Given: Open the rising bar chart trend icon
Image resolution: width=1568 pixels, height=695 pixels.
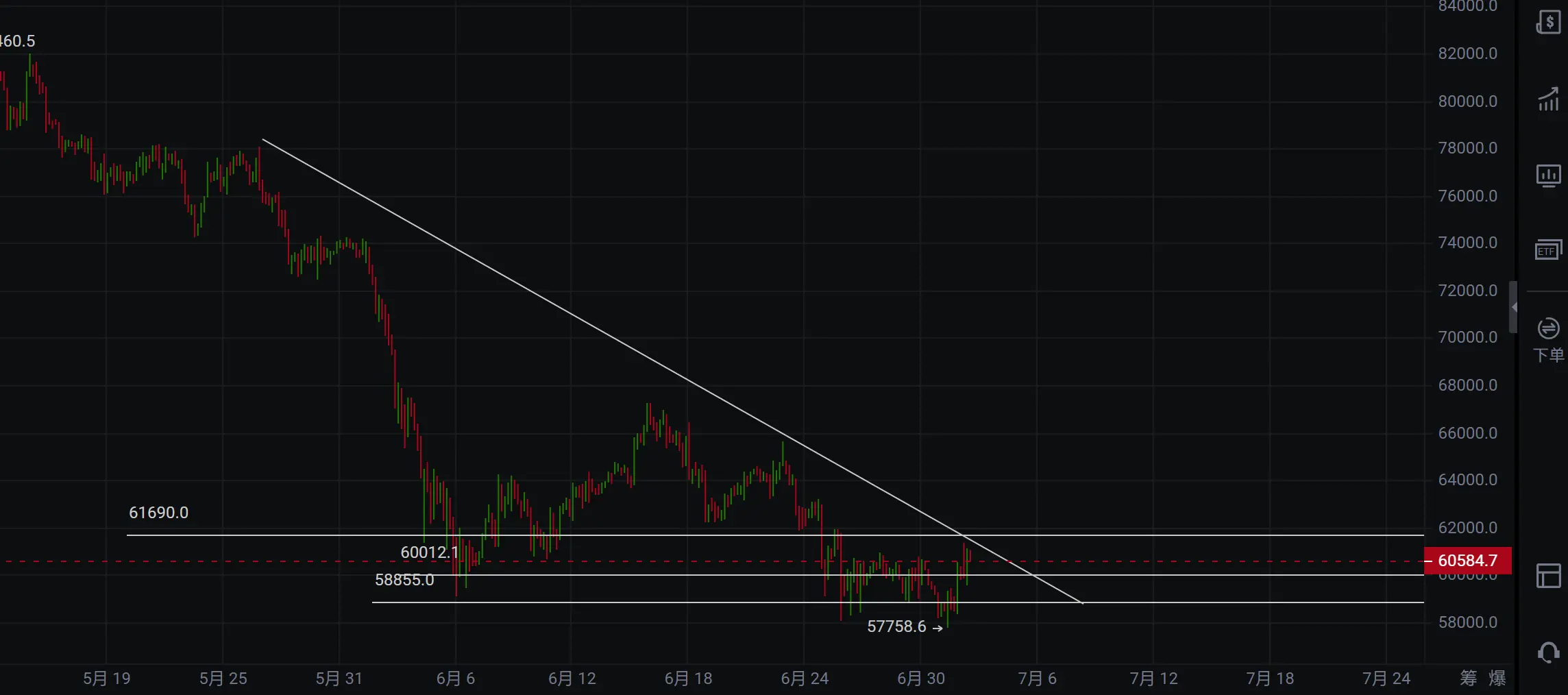Looking at the screenshot, I should (1548, 100).
